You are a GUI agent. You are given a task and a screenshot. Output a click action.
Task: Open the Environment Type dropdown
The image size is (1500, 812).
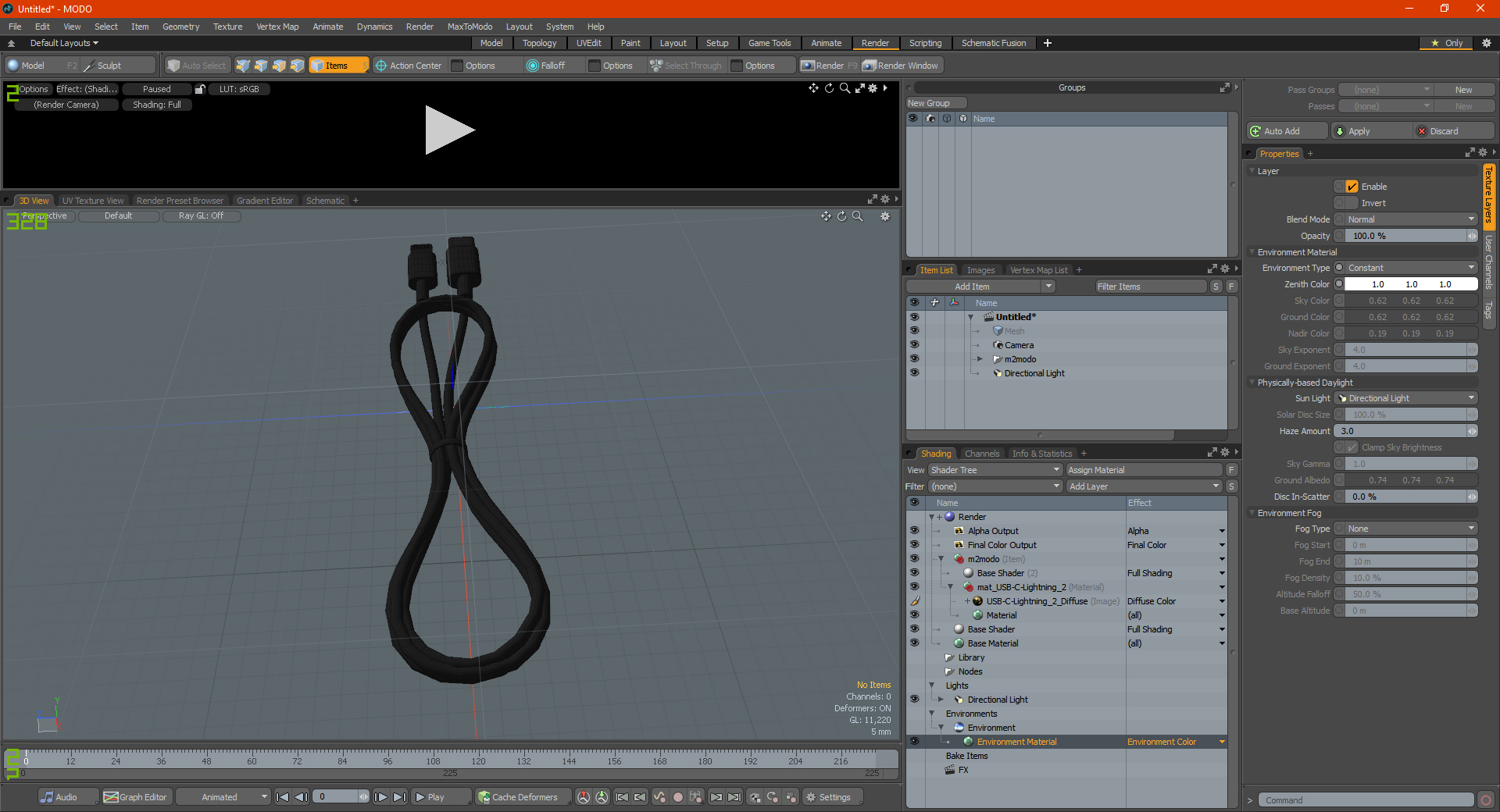[x=1410, y=268]
